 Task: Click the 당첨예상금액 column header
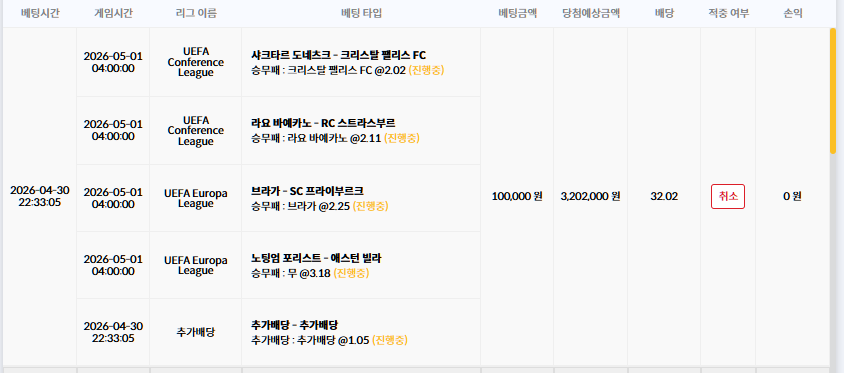click(x=590, y=13)
